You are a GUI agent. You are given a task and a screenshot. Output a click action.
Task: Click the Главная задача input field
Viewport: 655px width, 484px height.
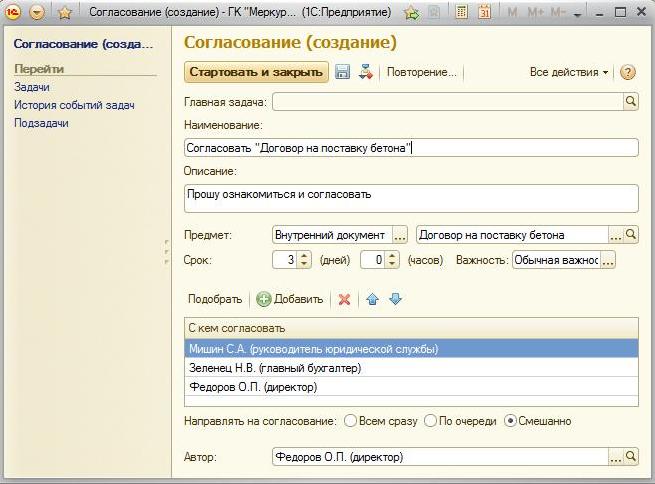tap(448, 101)
